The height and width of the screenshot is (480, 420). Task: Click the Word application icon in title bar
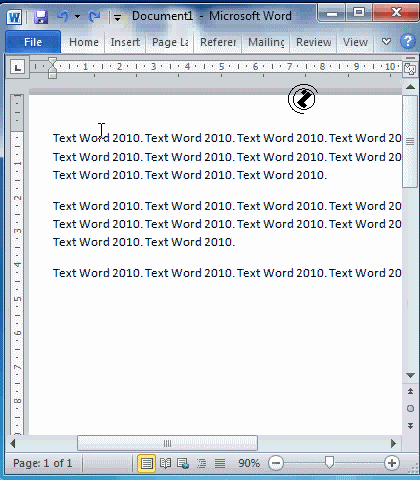pos(14,16)
